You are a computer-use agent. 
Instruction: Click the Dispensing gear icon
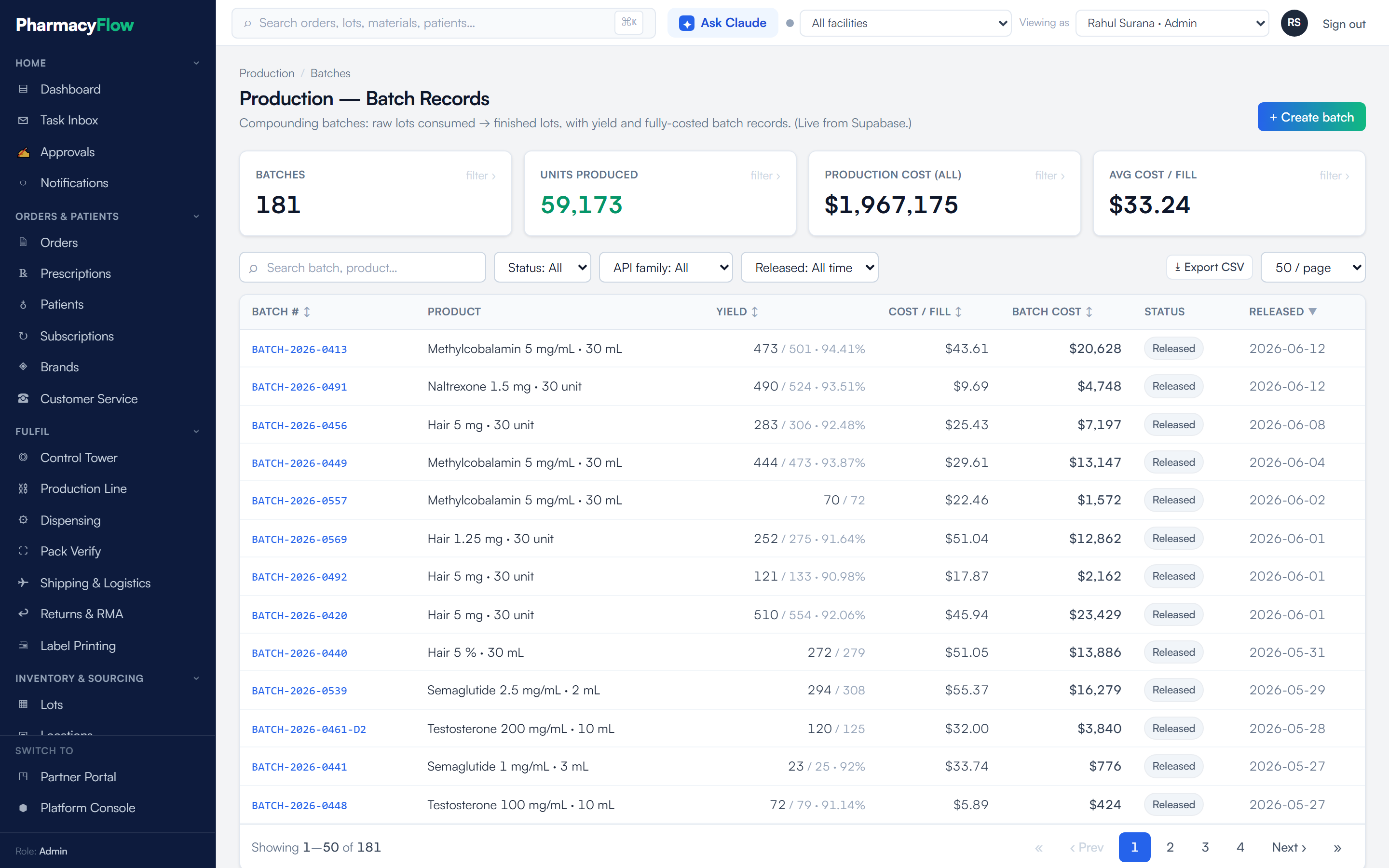click(23, 520)
